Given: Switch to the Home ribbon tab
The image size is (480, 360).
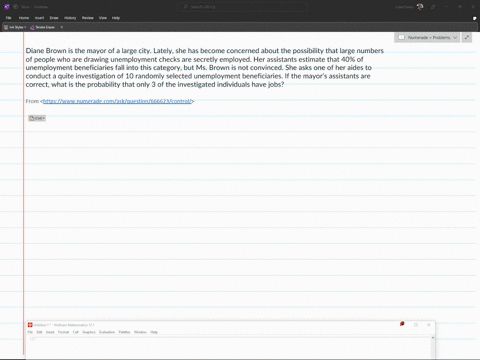Looking at the screenshot, I should tap(24, 18).
